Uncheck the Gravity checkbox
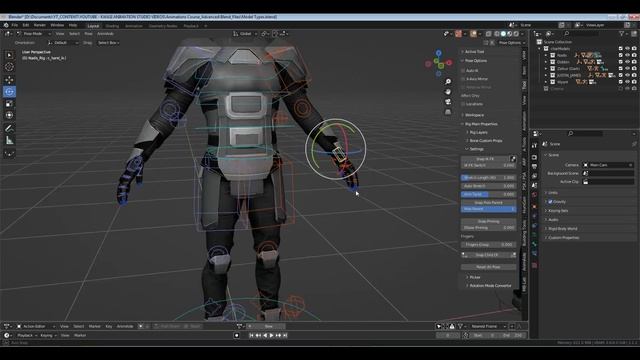The height and width of the screenshot is (360, 640). point(550,202)
